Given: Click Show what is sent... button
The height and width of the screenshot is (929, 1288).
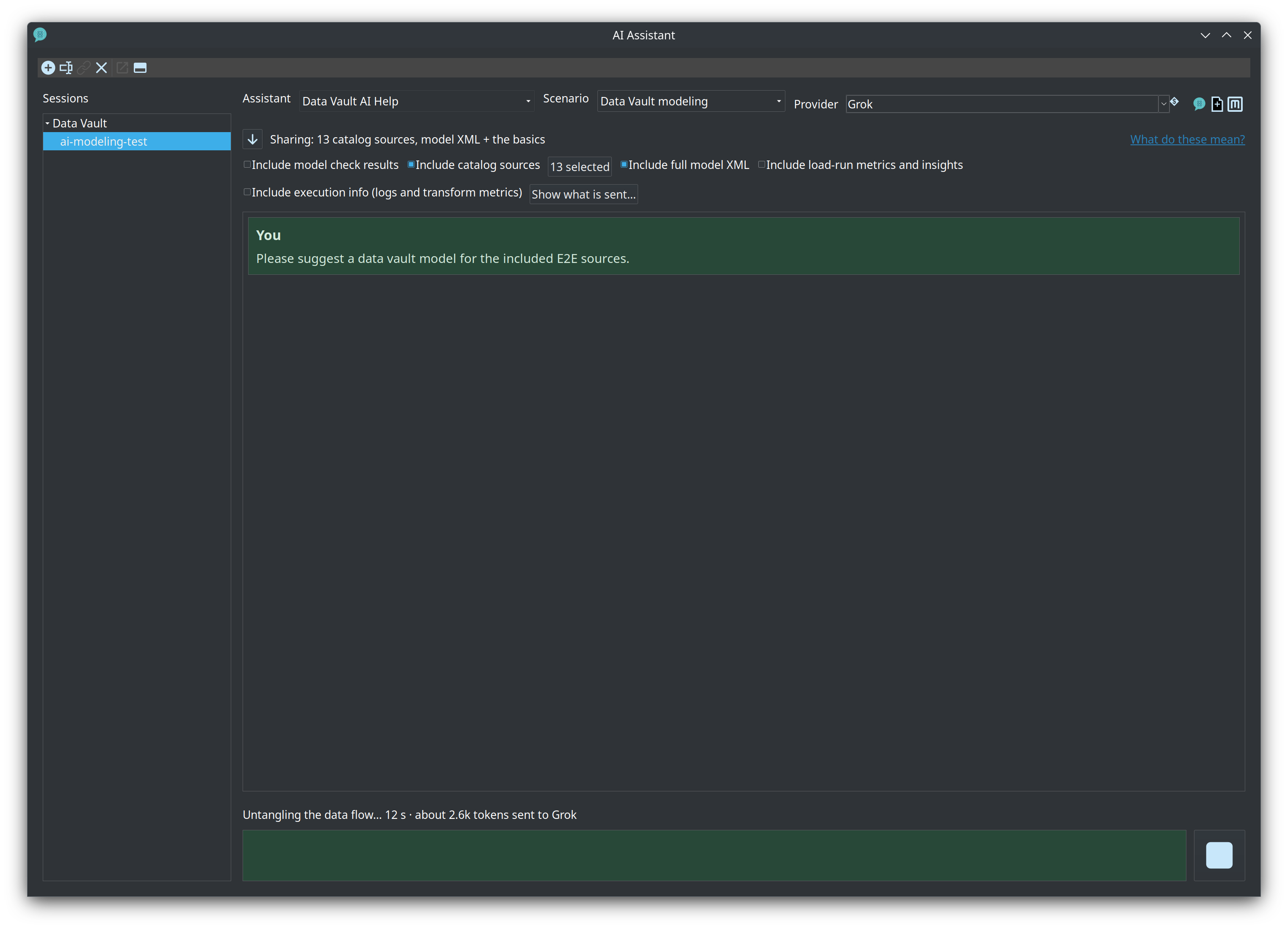Looking at the screenshot, I should 583,194.
